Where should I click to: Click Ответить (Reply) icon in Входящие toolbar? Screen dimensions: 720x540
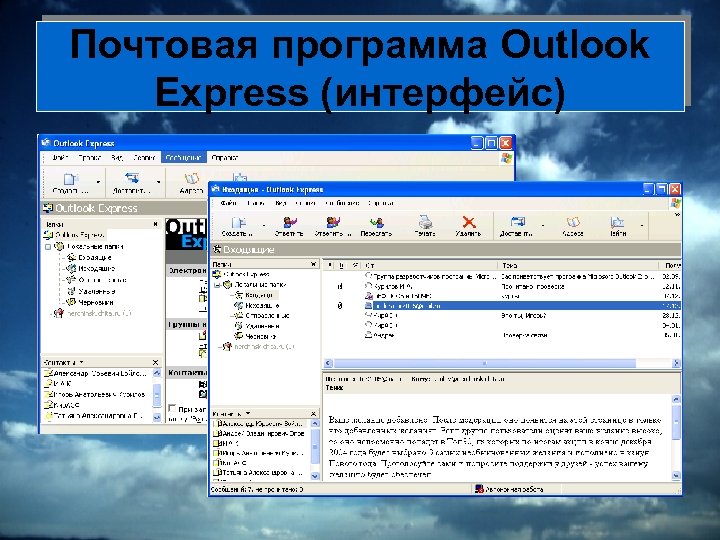[x=289, y=223]
